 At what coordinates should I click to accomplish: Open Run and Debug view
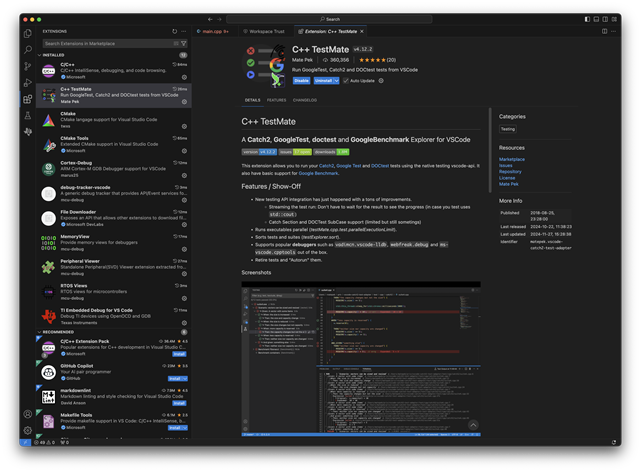tap(28, 82)
